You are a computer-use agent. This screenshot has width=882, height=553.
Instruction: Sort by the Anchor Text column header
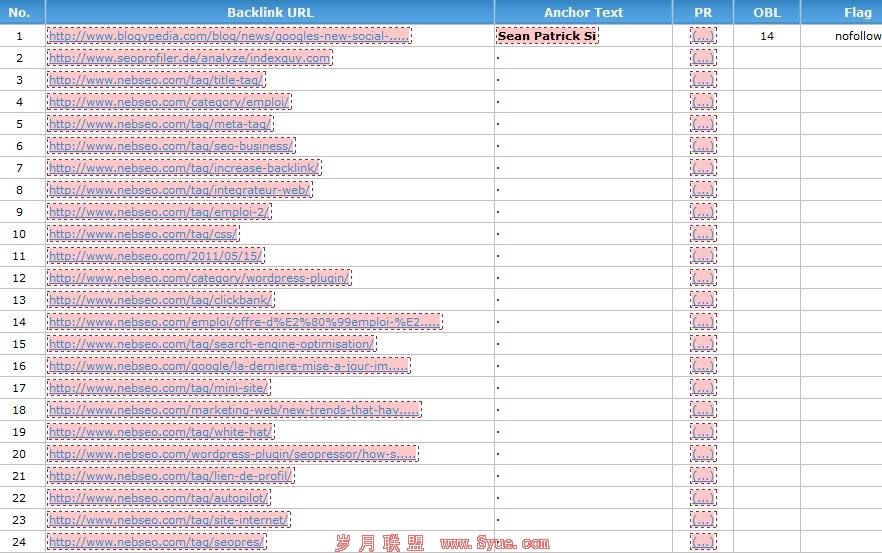pos(583,13)
